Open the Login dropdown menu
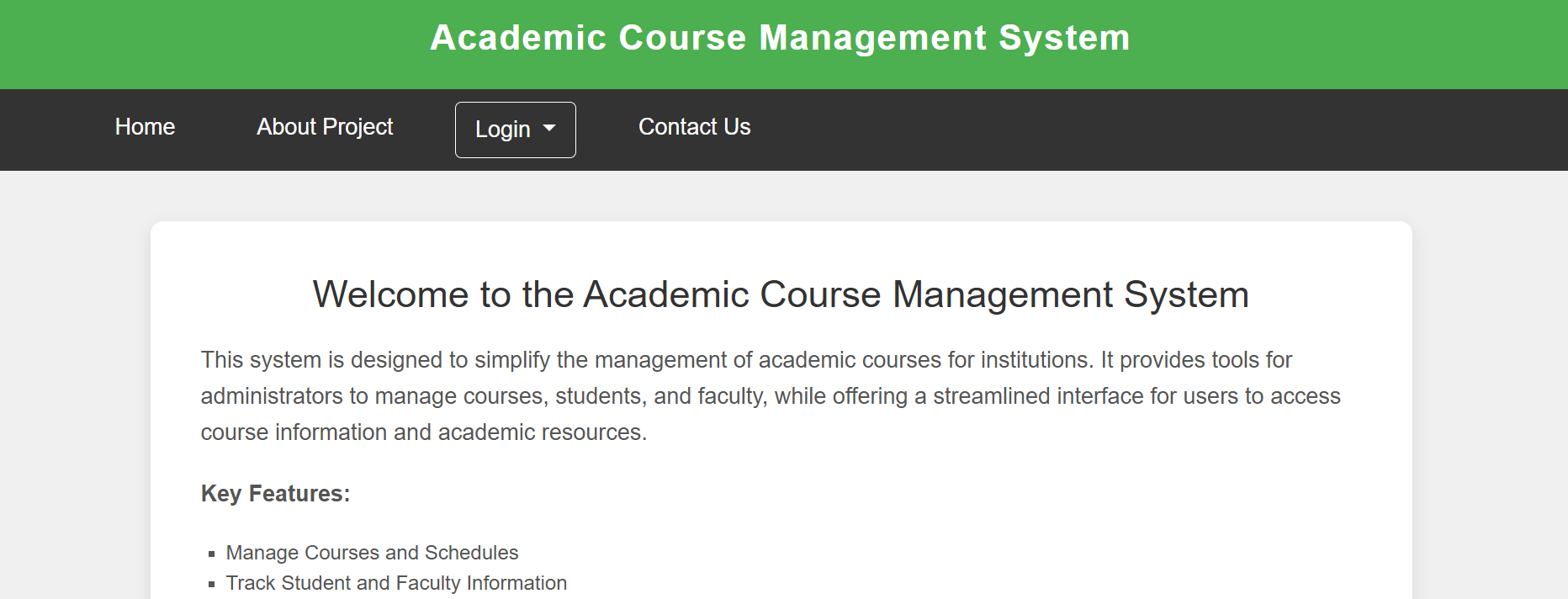 (515, 130)
